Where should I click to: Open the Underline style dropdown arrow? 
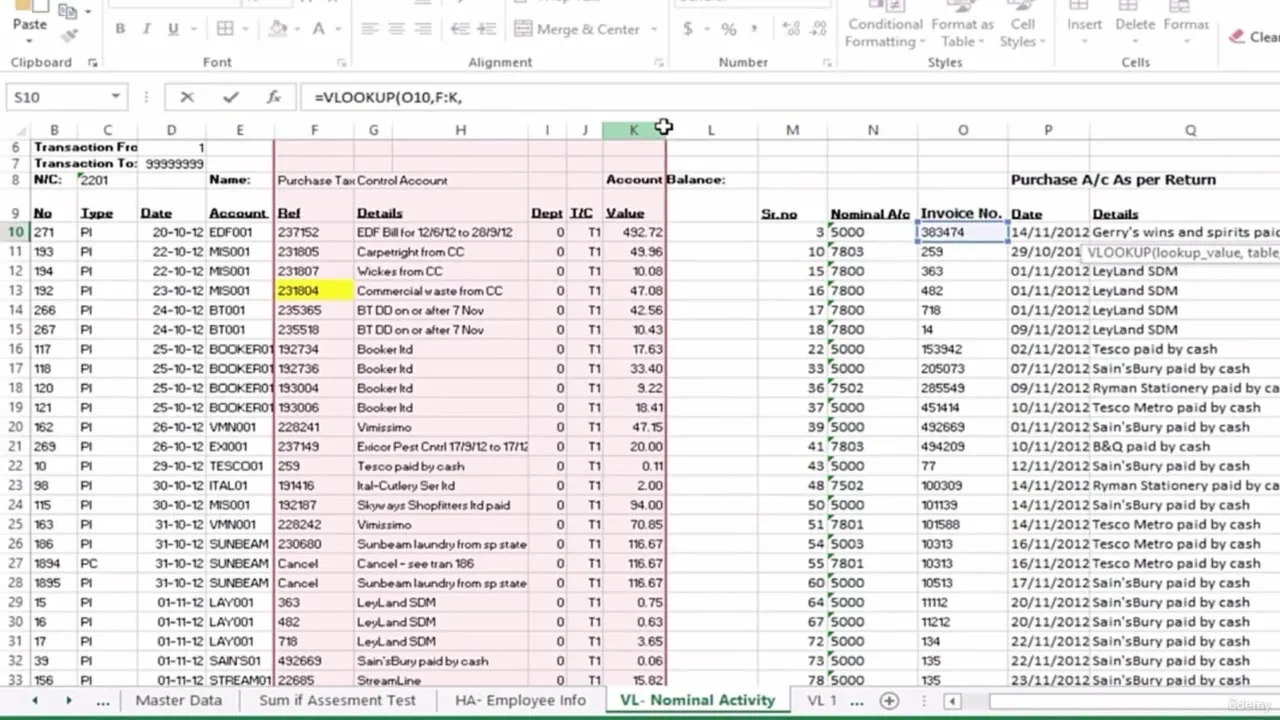point(192,29)
